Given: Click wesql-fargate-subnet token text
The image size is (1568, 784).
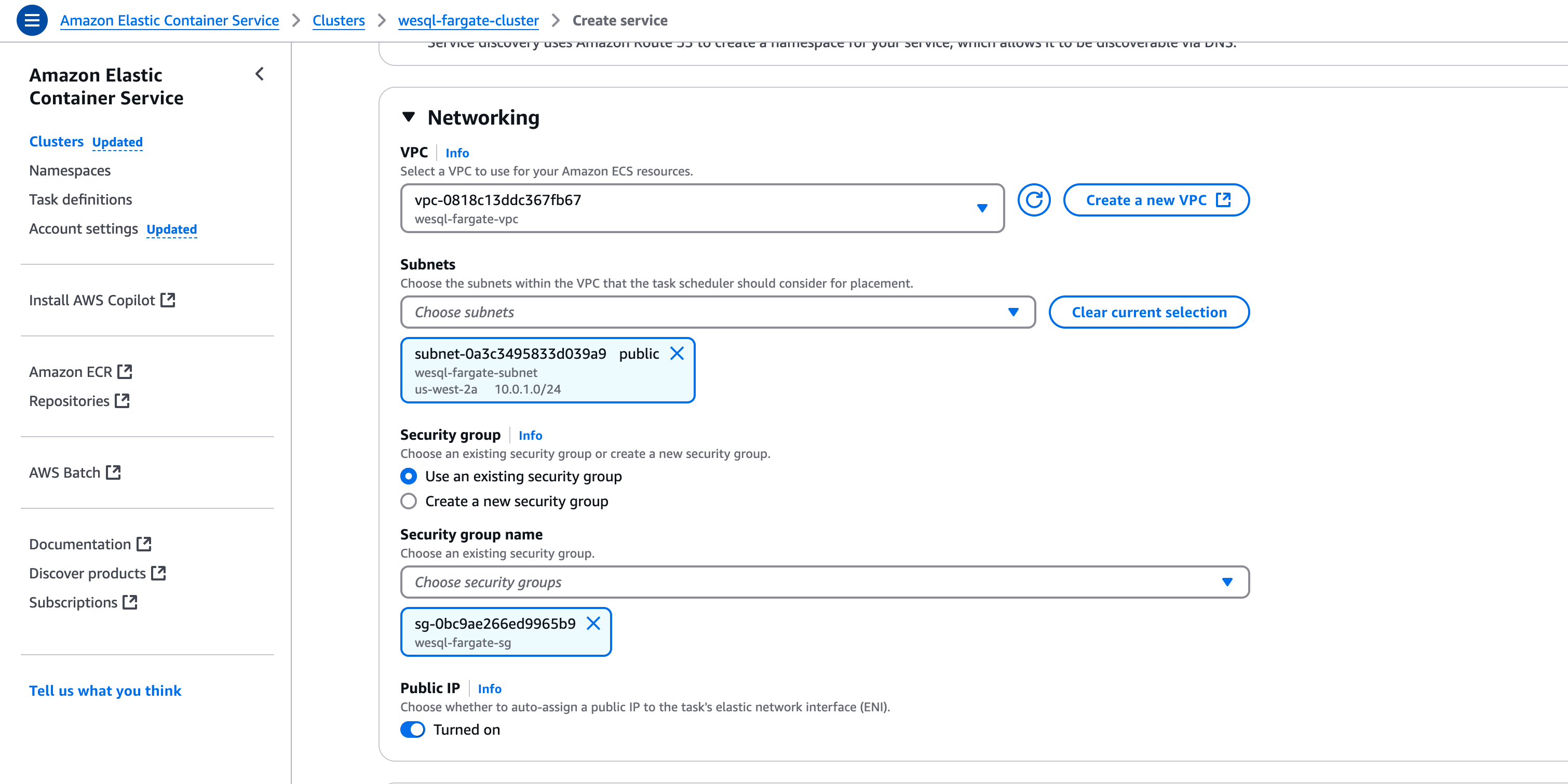Looking at the screenshot, I should coord(476,372).
